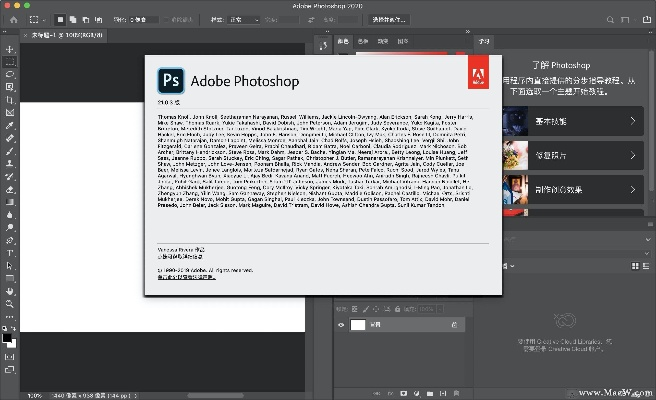Select the Move tool
Image resolution: width=656 pixels, height=400 pixels.
point(10,49)
